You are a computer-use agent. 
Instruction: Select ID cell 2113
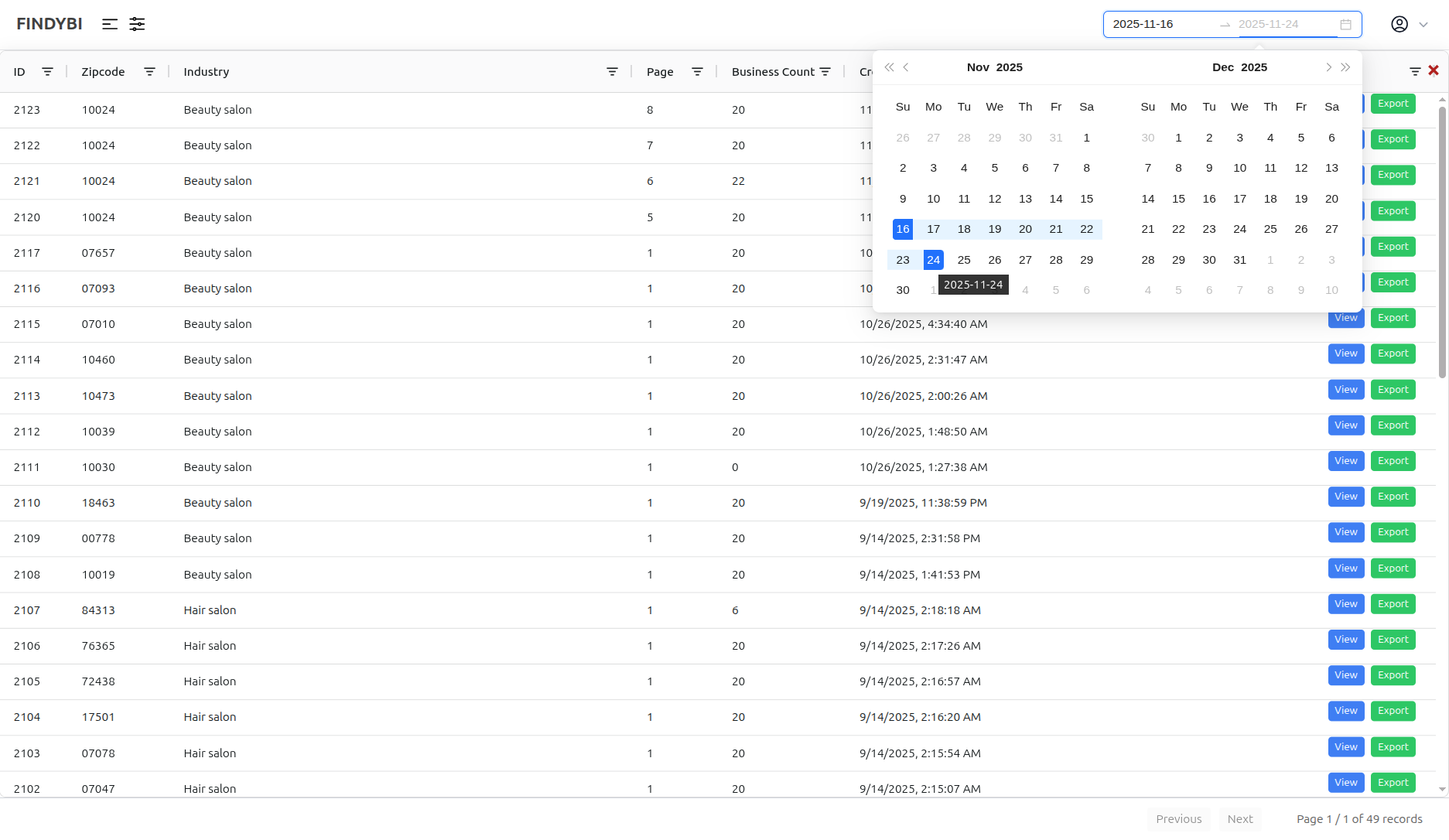(27, 396)
